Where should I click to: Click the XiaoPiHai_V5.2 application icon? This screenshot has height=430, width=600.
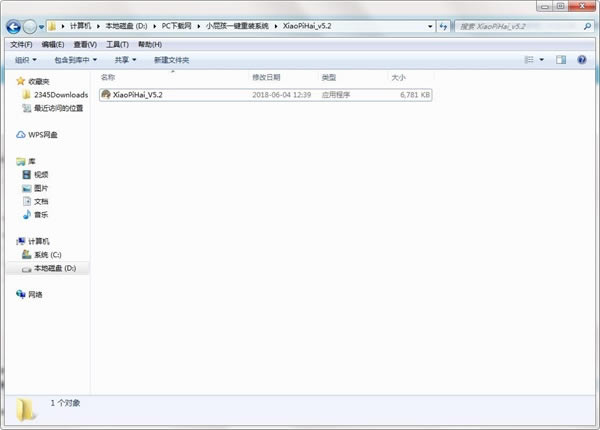(106, 94)
